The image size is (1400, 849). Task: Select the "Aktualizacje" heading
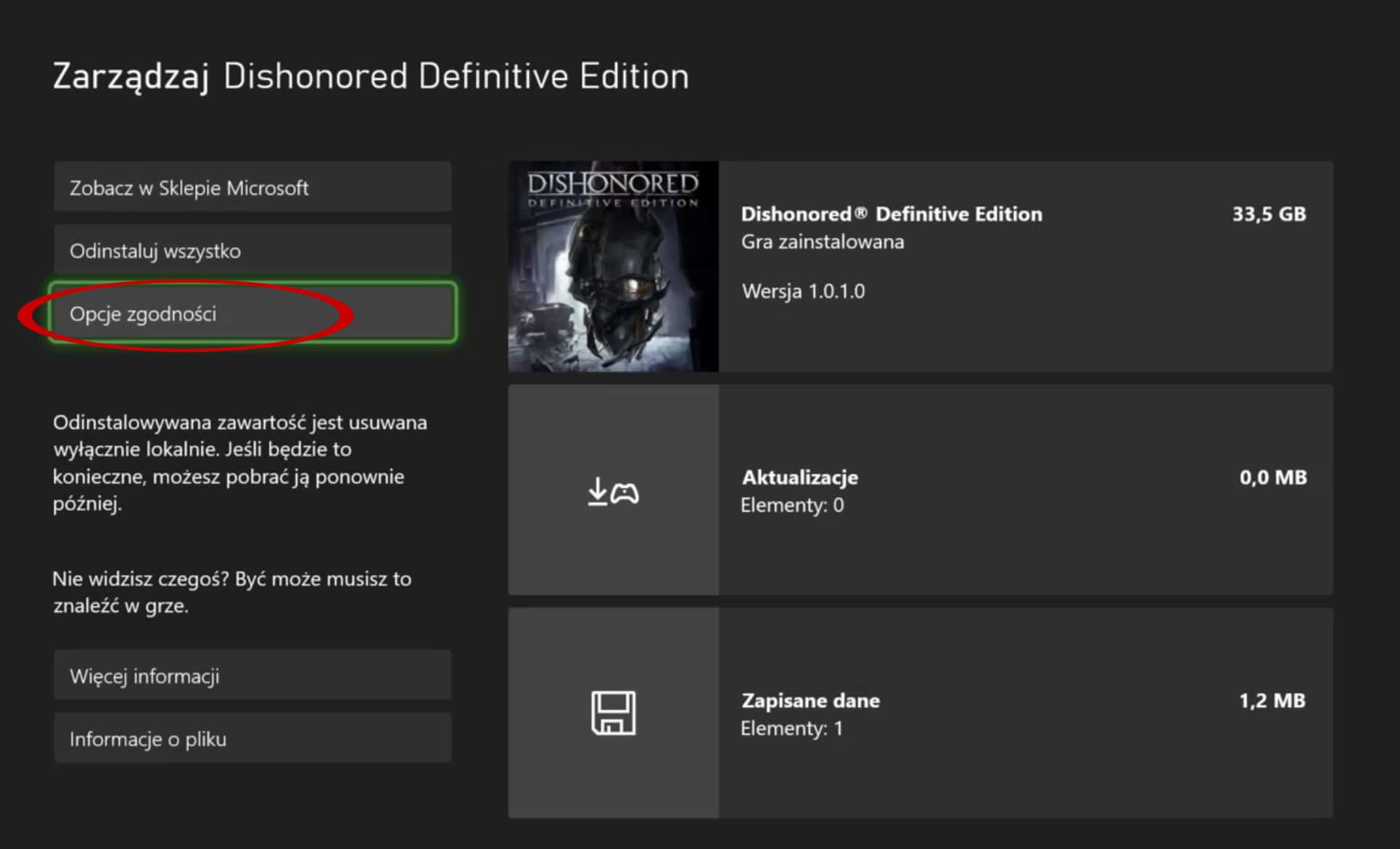point(800,477)
